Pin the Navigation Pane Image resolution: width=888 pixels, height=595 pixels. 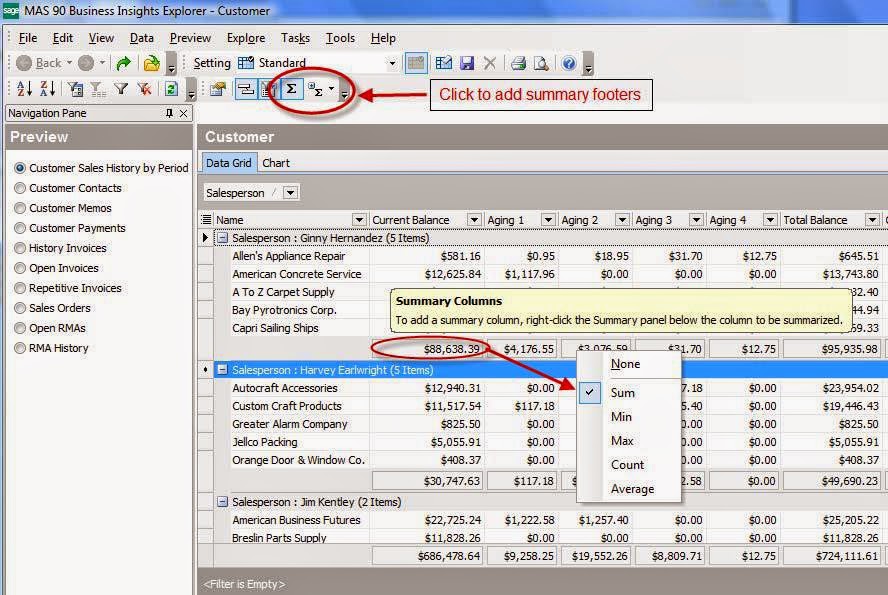[x=169, y=113]
